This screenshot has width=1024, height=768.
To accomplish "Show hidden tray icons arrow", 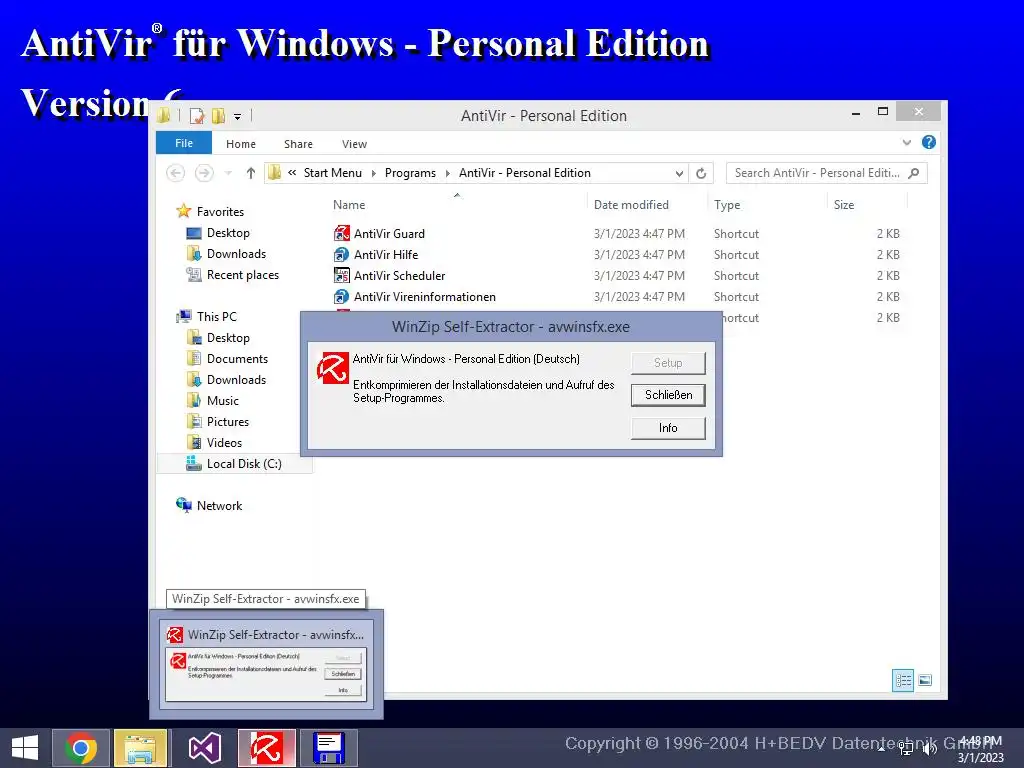I will (x=881, y=749).
